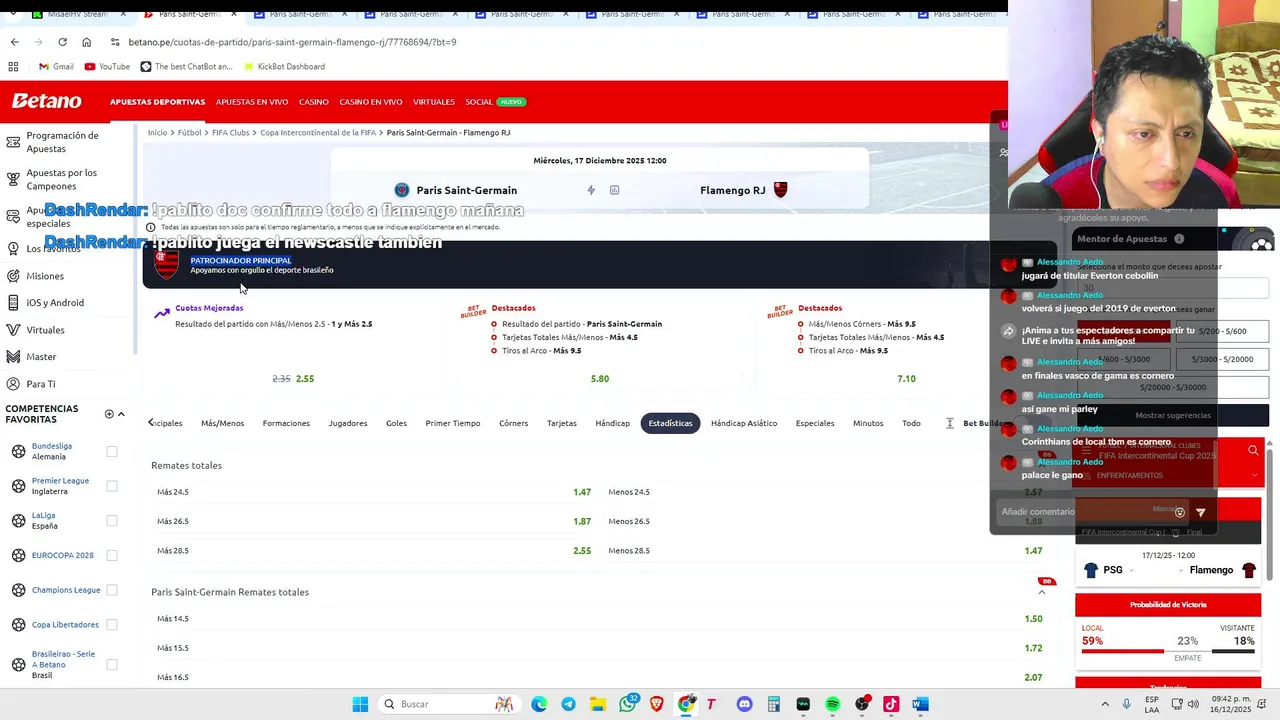Open Apuestas en Vivo menu
The height and width of the screenshot is (720, 1280).
pos(252,102)
